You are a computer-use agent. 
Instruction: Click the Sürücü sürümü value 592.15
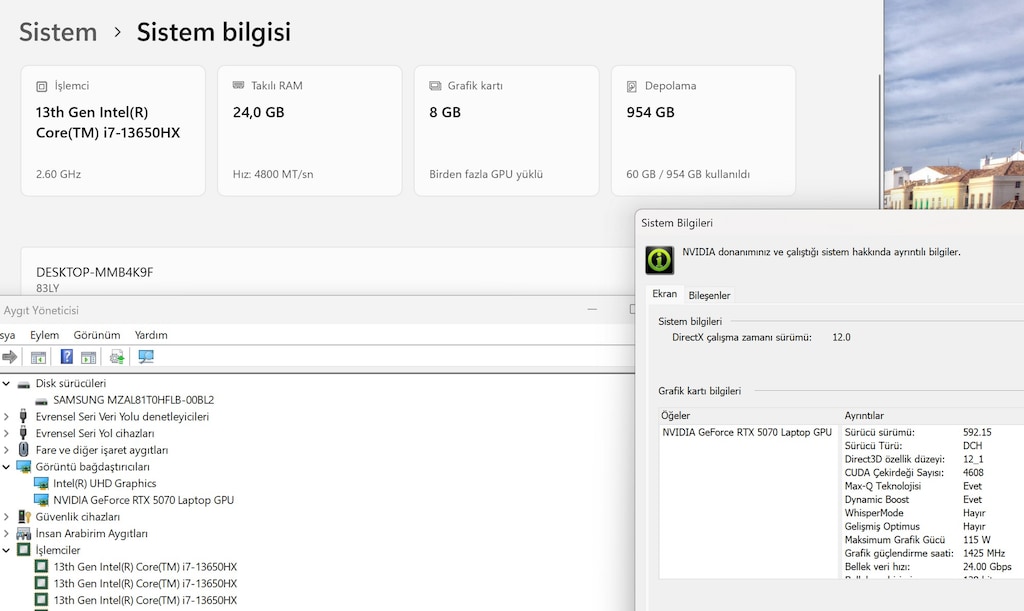click(977, 432)
